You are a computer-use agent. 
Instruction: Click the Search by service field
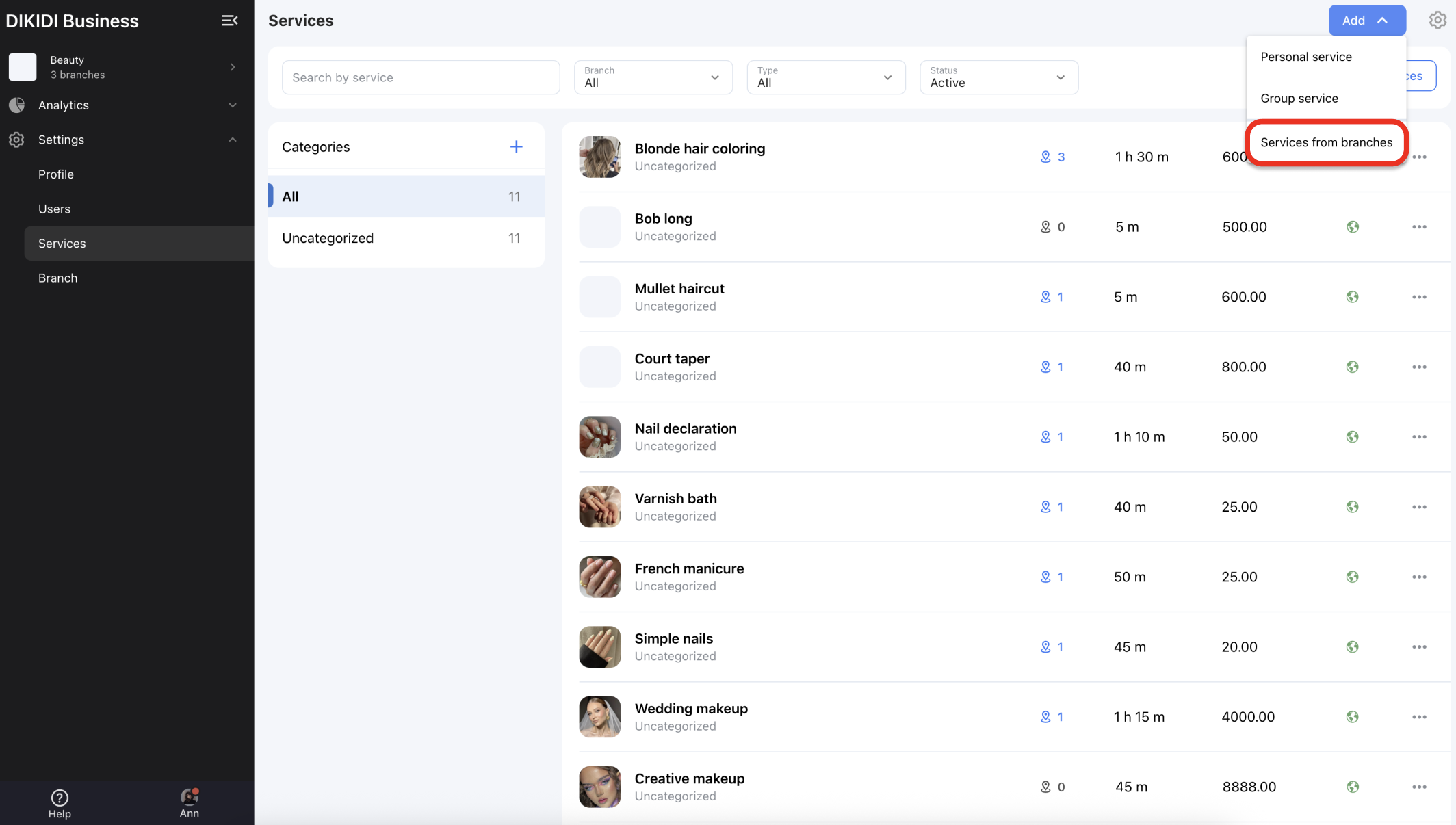420,77
